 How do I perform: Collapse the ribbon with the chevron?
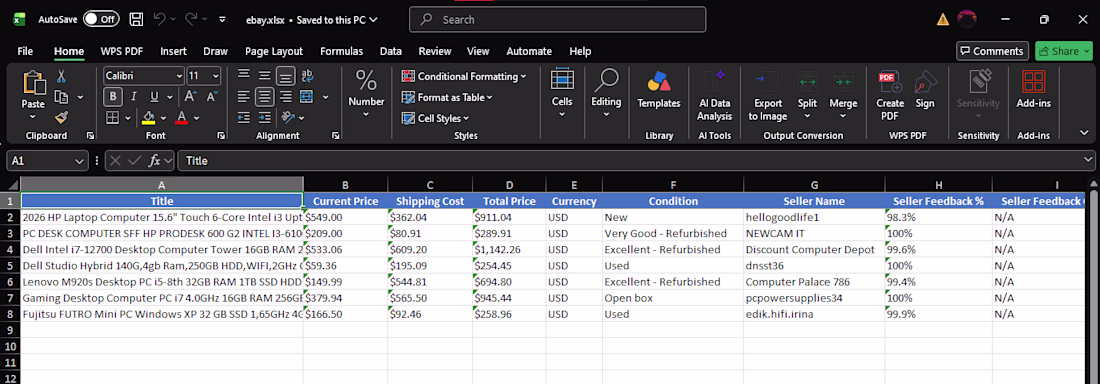coord(1084,134)
